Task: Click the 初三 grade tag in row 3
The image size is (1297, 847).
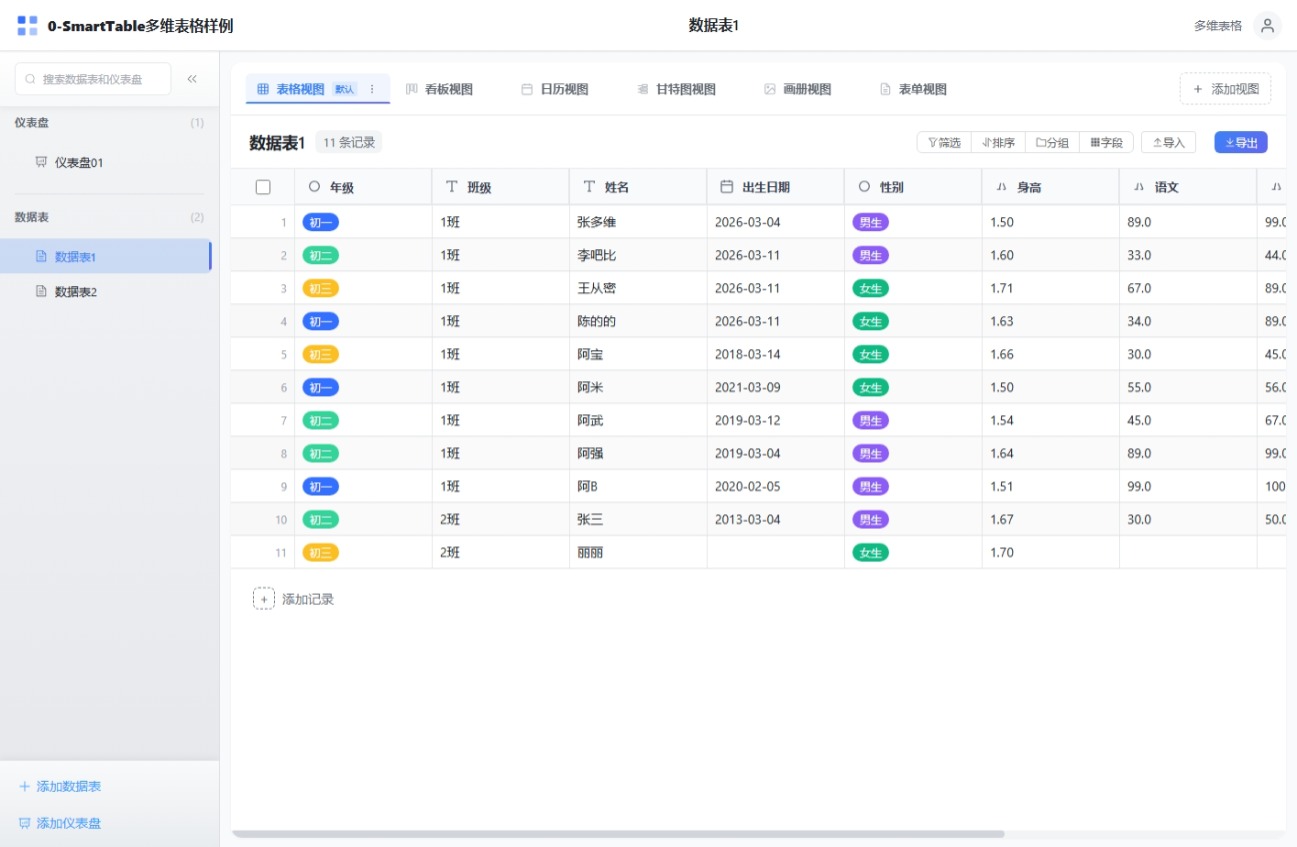Action: point(320,288)
